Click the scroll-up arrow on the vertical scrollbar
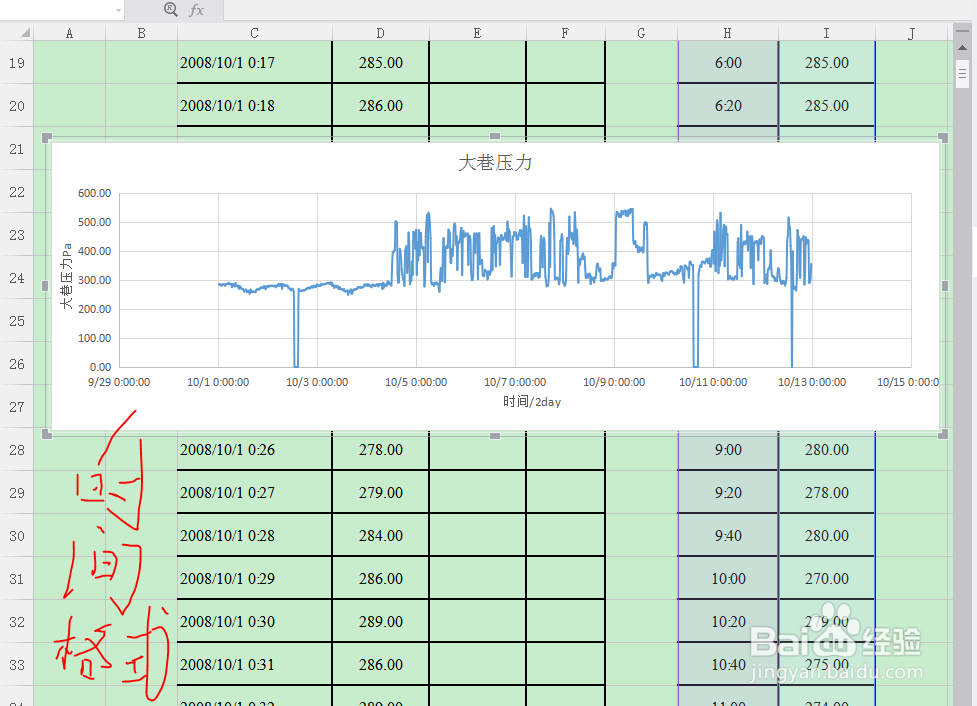Viewport: 977px width, 706px height. coord(964,46)
